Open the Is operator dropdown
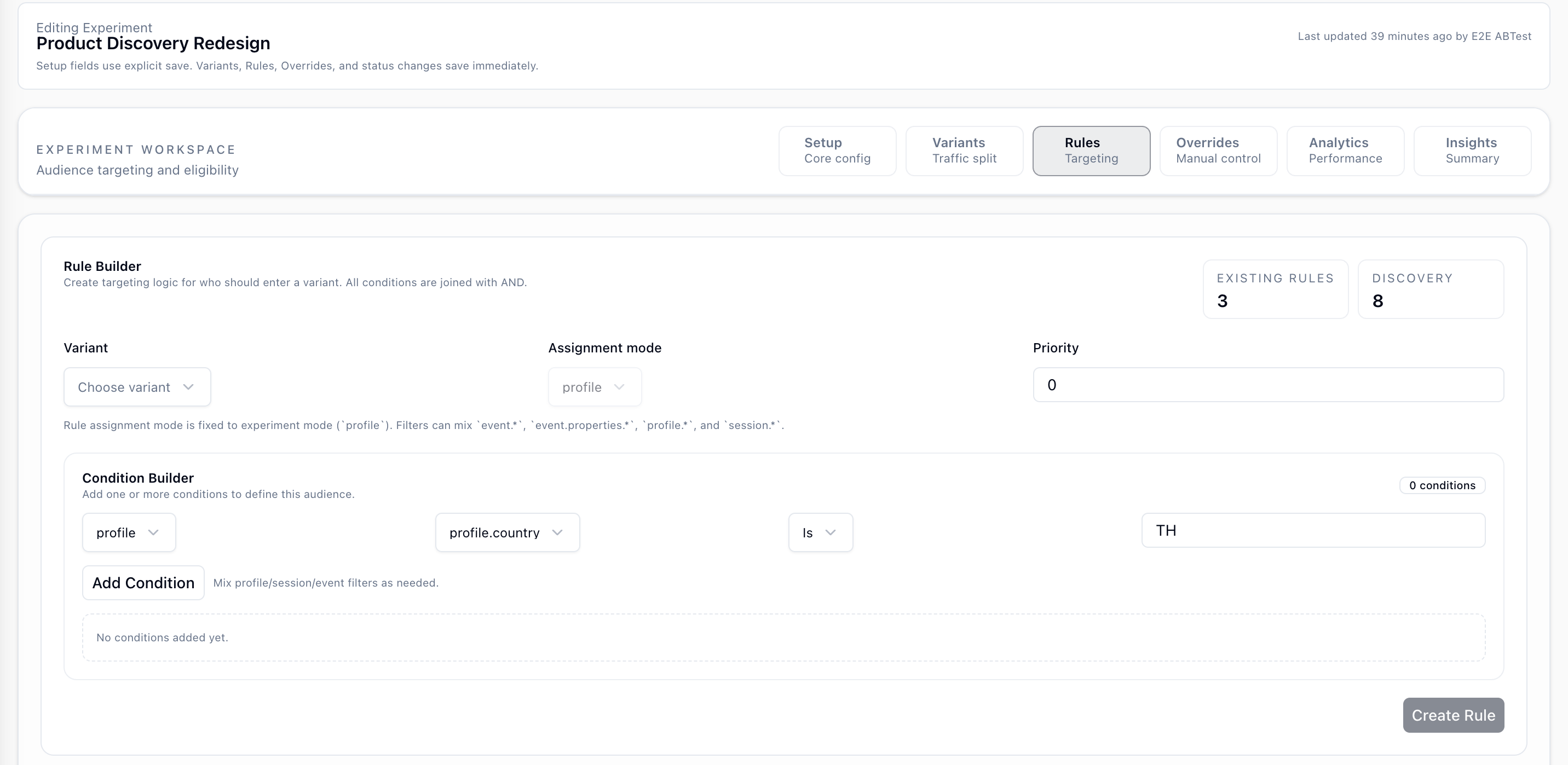The image size is (1568, 765). (820, 532)
